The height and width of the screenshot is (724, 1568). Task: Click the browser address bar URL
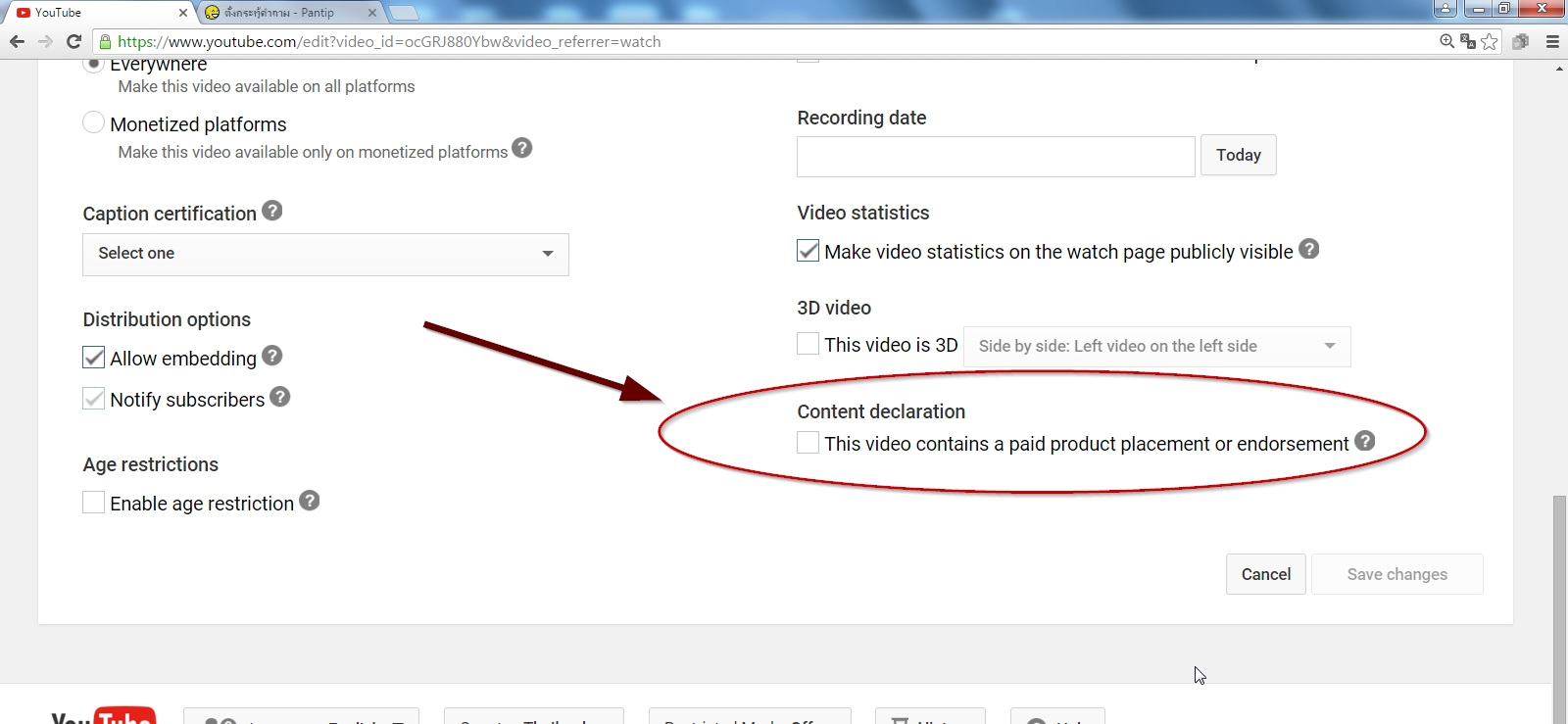tap(389, 41)
